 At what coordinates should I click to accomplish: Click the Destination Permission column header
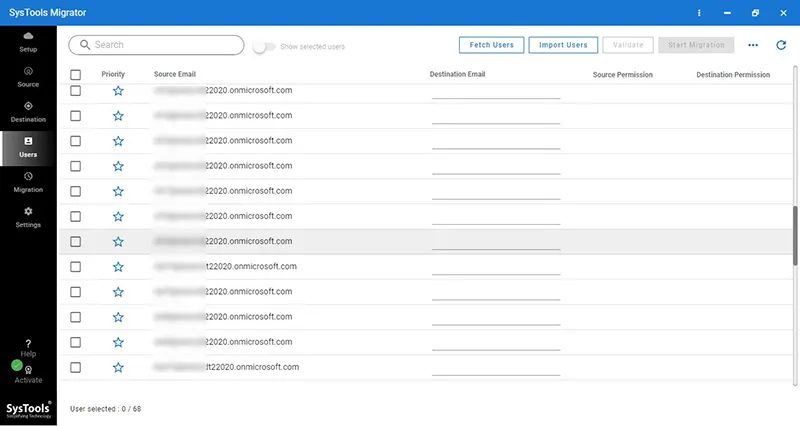733,74
